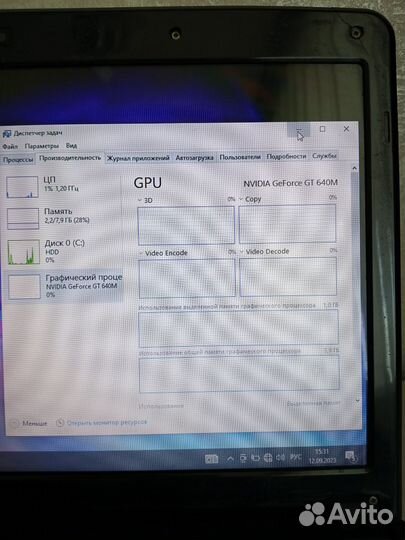
Task: Open the resource monitor link
Action: [x=107, y=422]
